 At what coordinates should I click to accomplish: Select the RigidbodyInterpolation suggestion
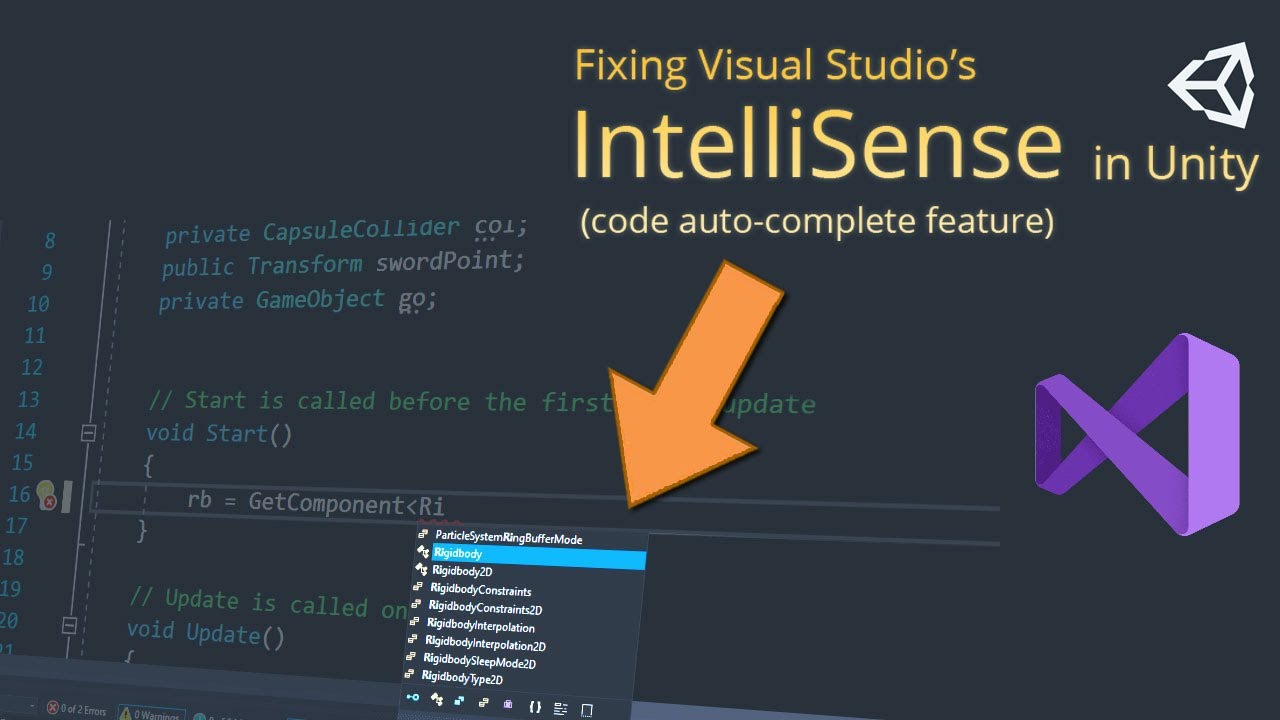pos(480,625)
